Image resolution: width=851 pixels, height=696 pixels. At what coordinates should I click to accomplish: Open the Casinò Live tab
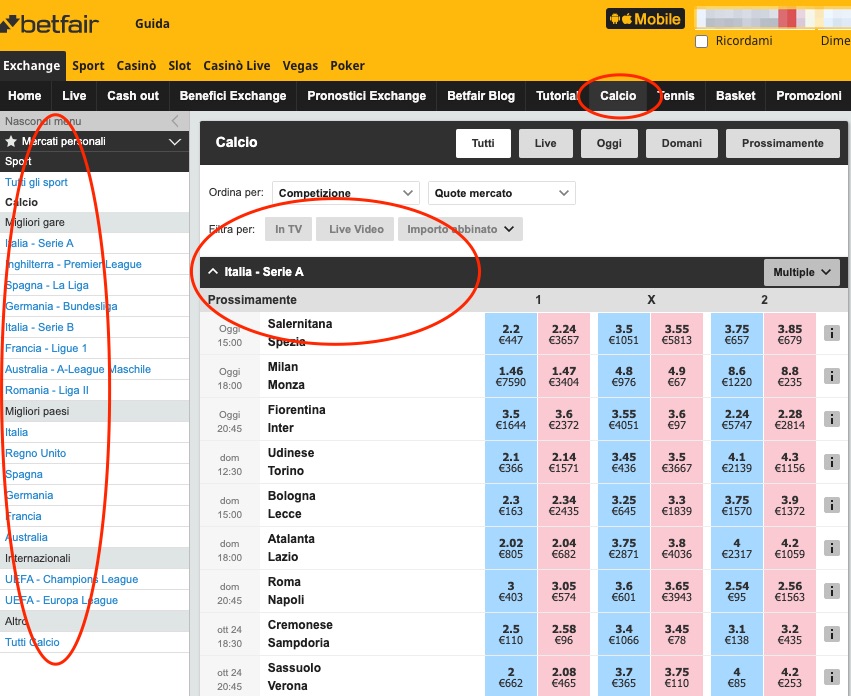[237, 66]
